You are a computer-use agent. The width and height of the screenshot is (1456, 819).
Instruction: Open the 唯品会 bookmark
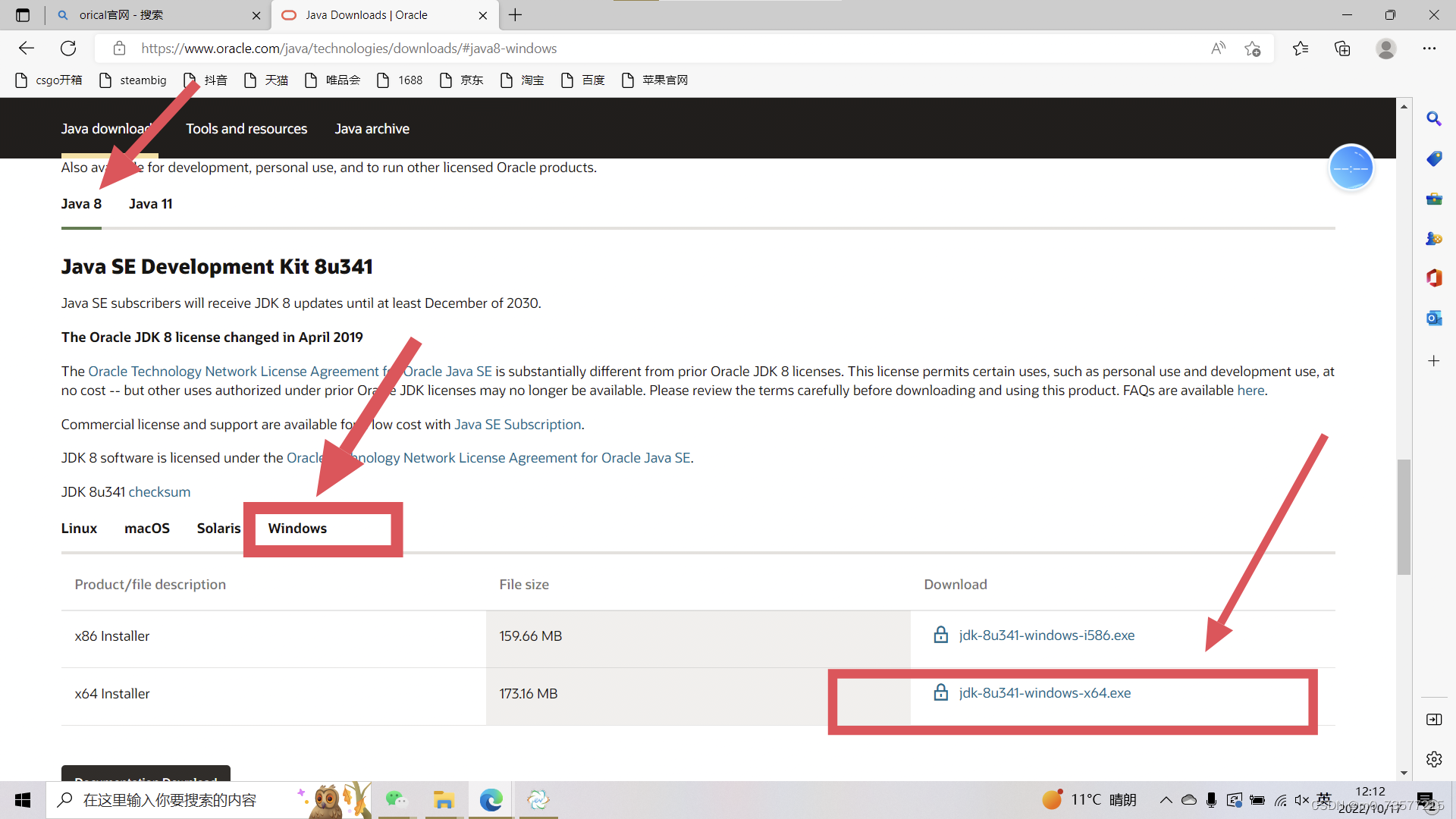tap(332, 80)
